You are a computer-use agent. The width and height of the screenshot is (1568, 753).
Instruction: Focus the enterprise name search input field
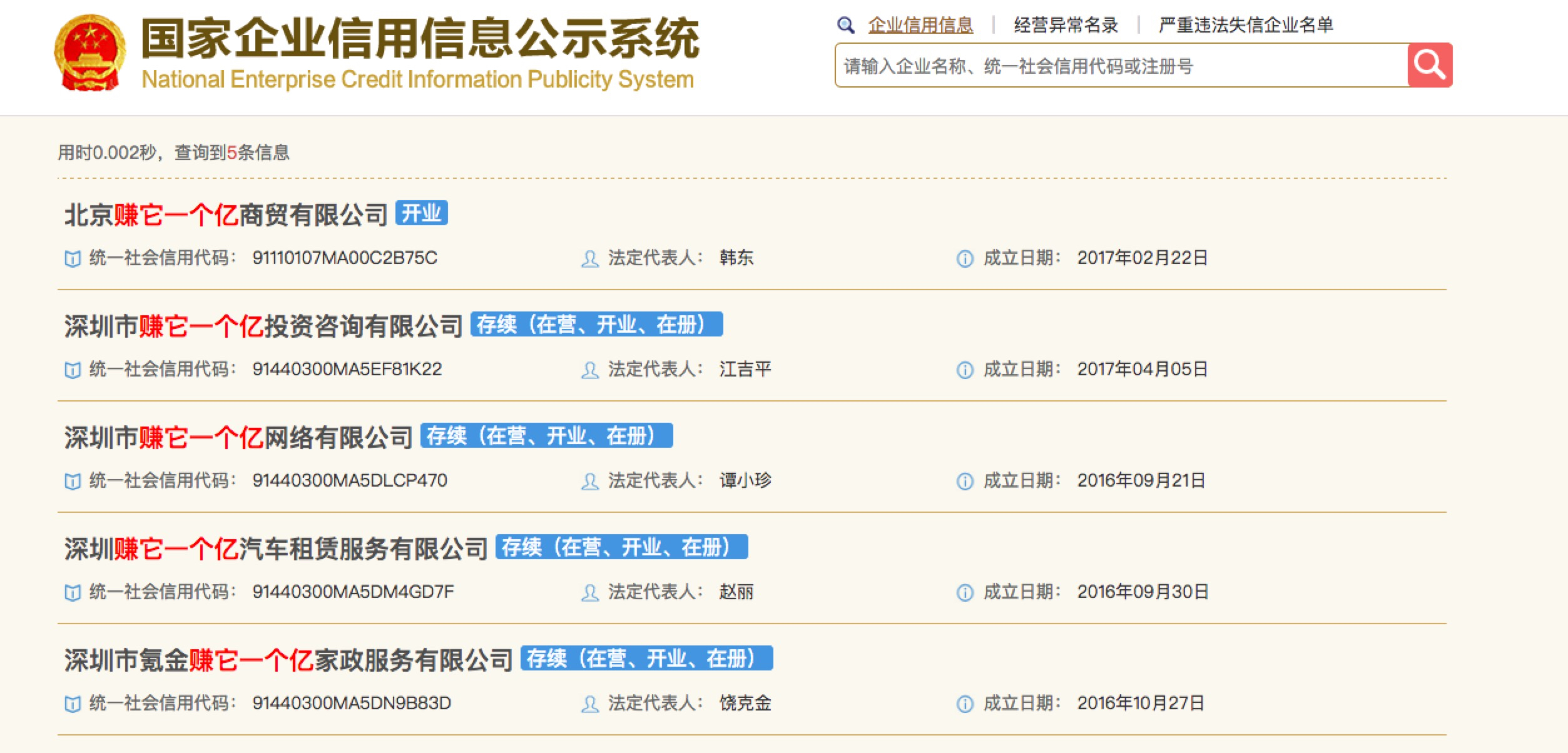(1121, 65)
